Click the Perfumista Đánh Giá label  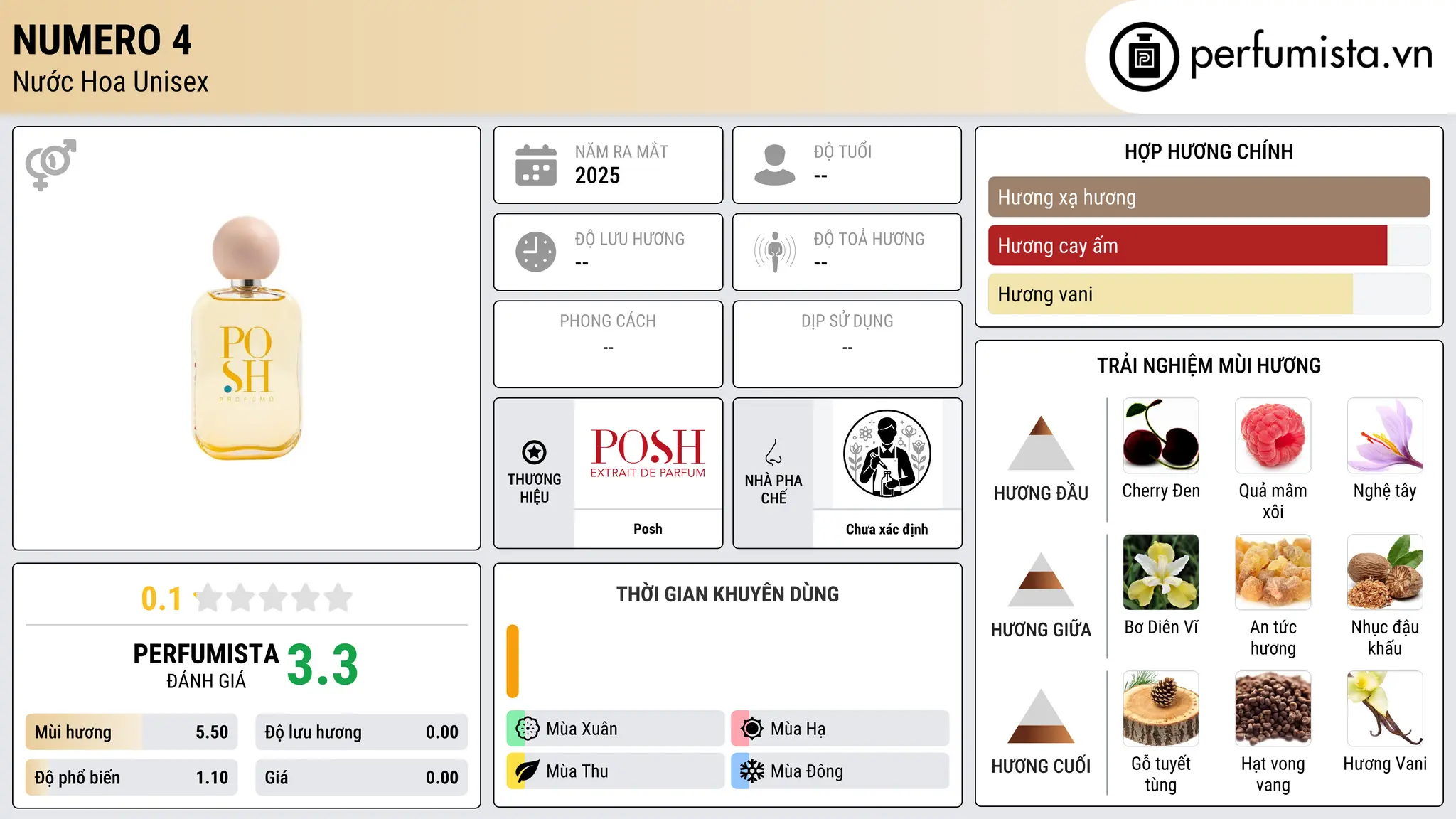click(206, 666)
